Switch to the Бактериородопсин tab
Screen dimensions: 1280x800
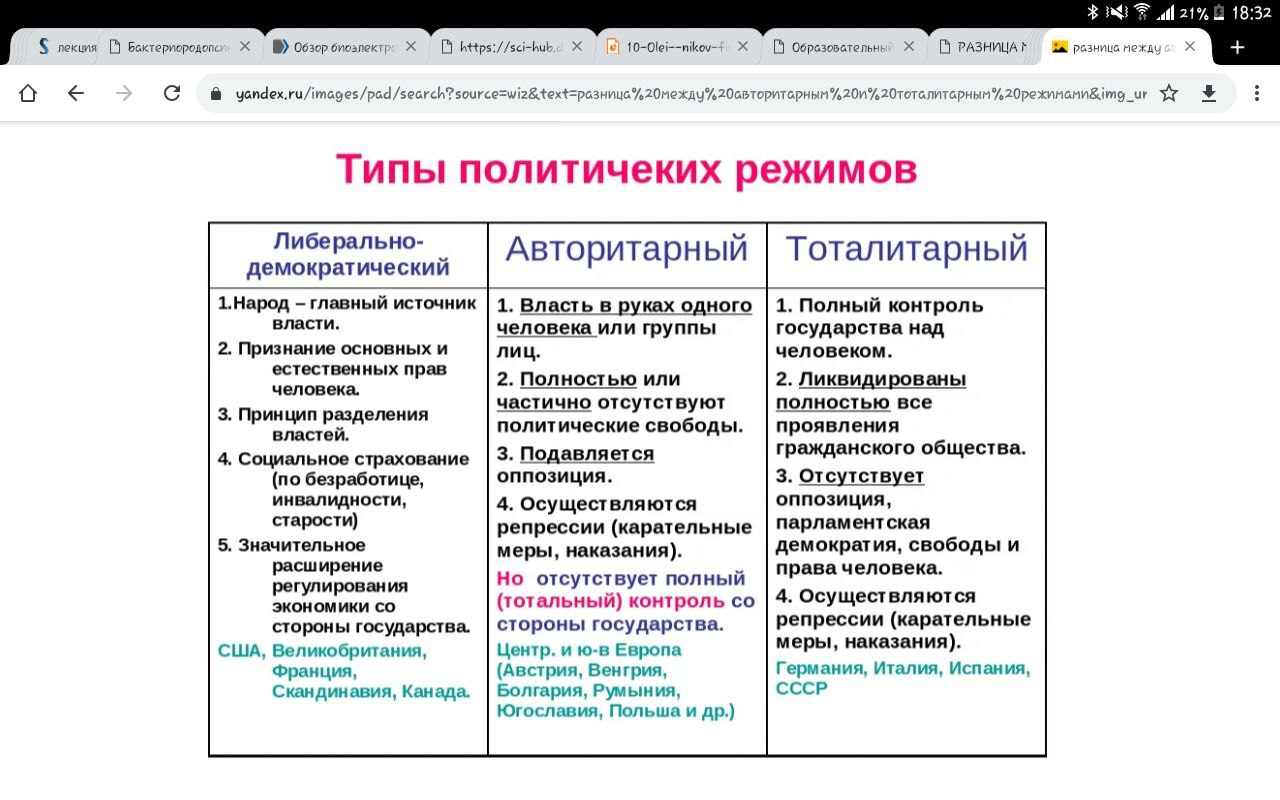[168, 47]
